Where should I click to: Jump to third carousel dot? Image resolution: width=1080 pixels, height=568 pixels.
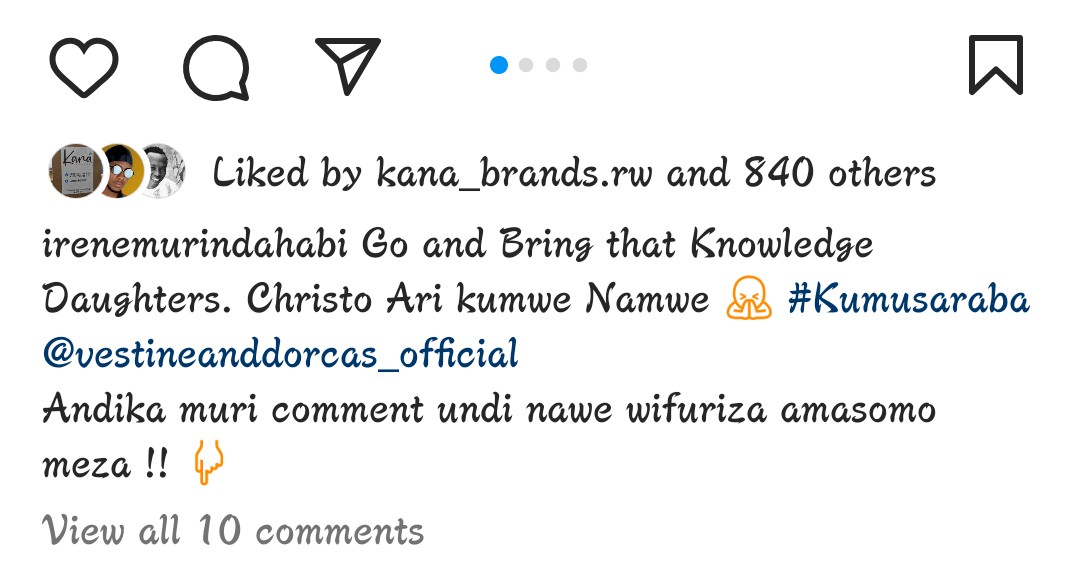click(x=552, y=65)
